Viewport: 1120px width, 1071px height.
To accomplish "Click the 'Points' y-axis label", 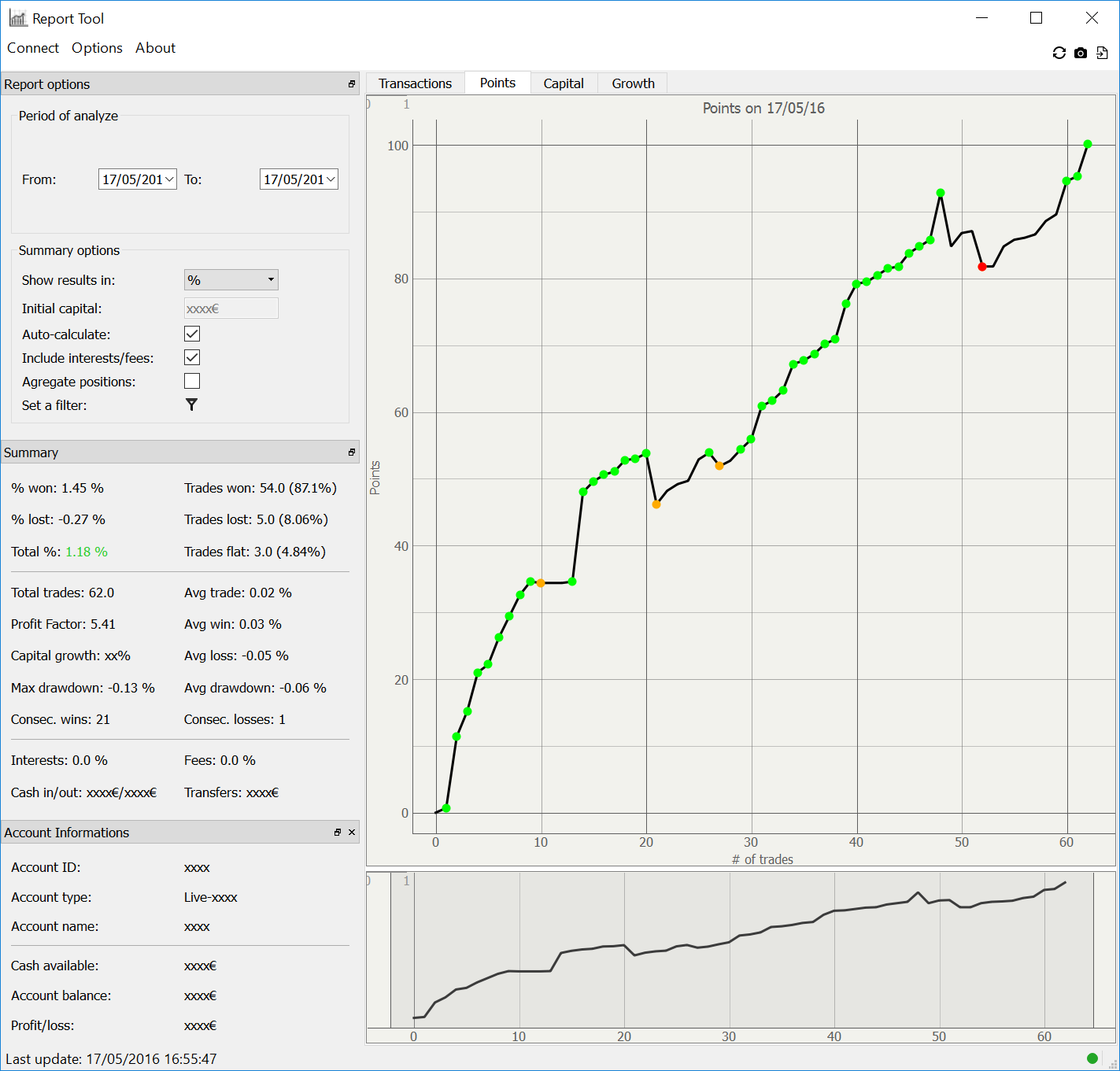I will pyautogui.click(x=375, y=478).
